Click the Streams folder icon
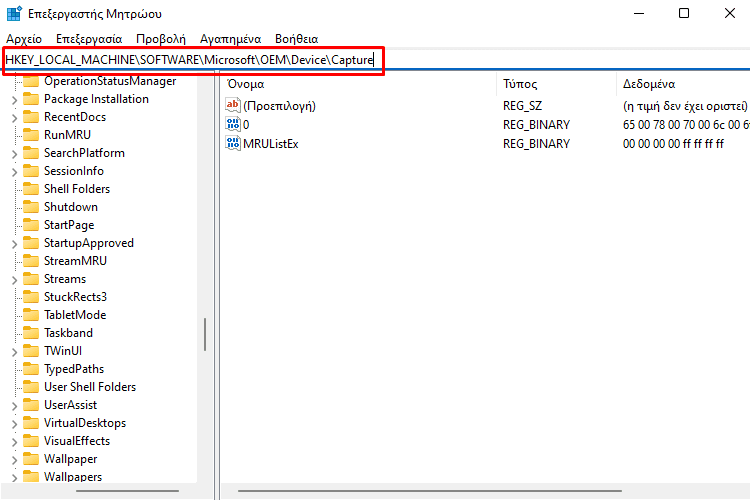Viewport: 750px width, 500px height. (31, 279)
